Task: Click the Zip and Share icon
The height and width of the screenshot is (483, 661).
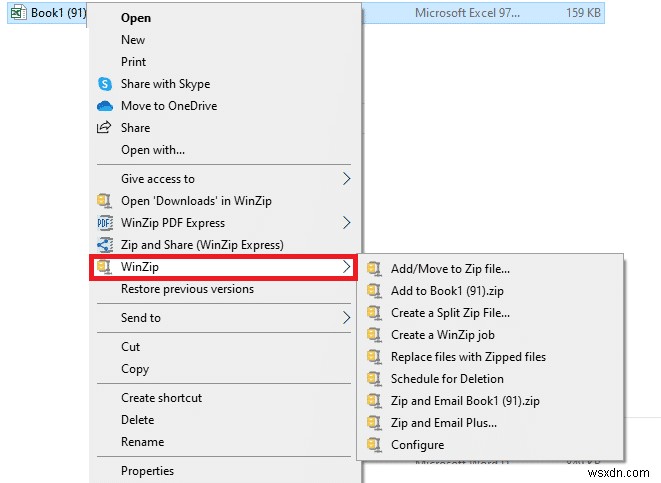Action: [x=102, y=245]
